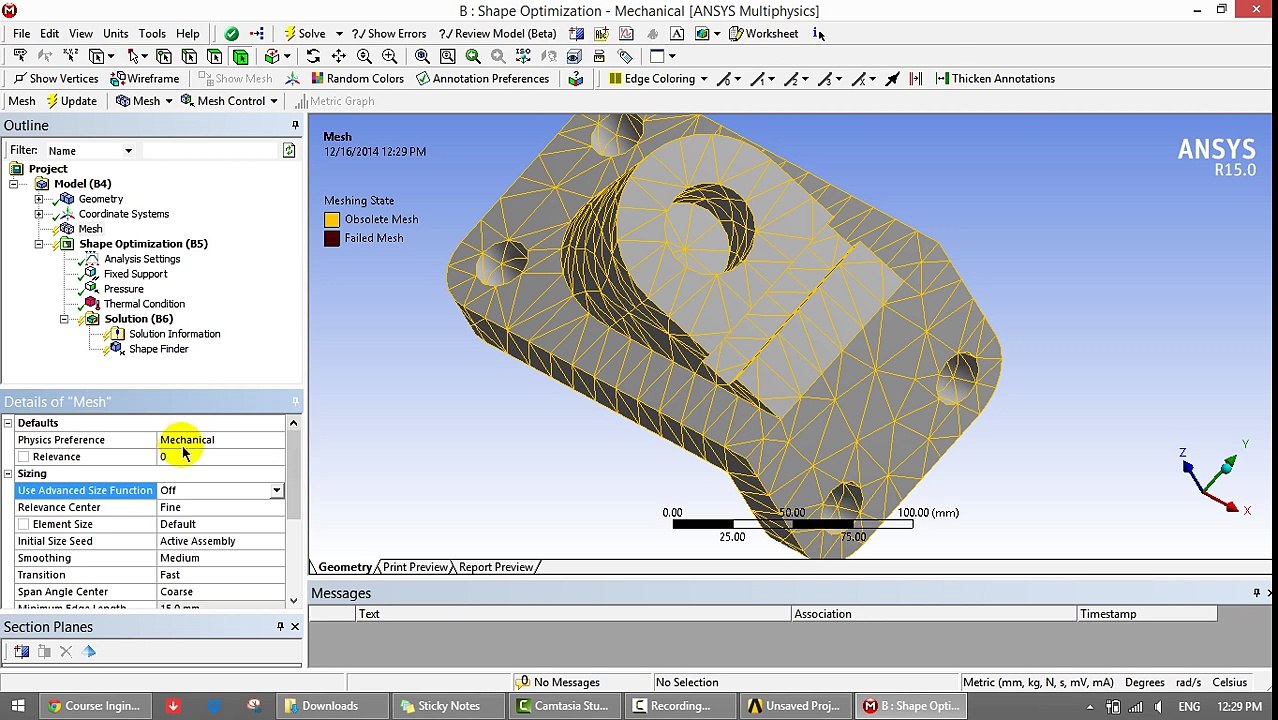The height and width of the screenshot is (720, 1278).
Task: Click the Coordinates XYZ icon
Action: coord(70,56)
